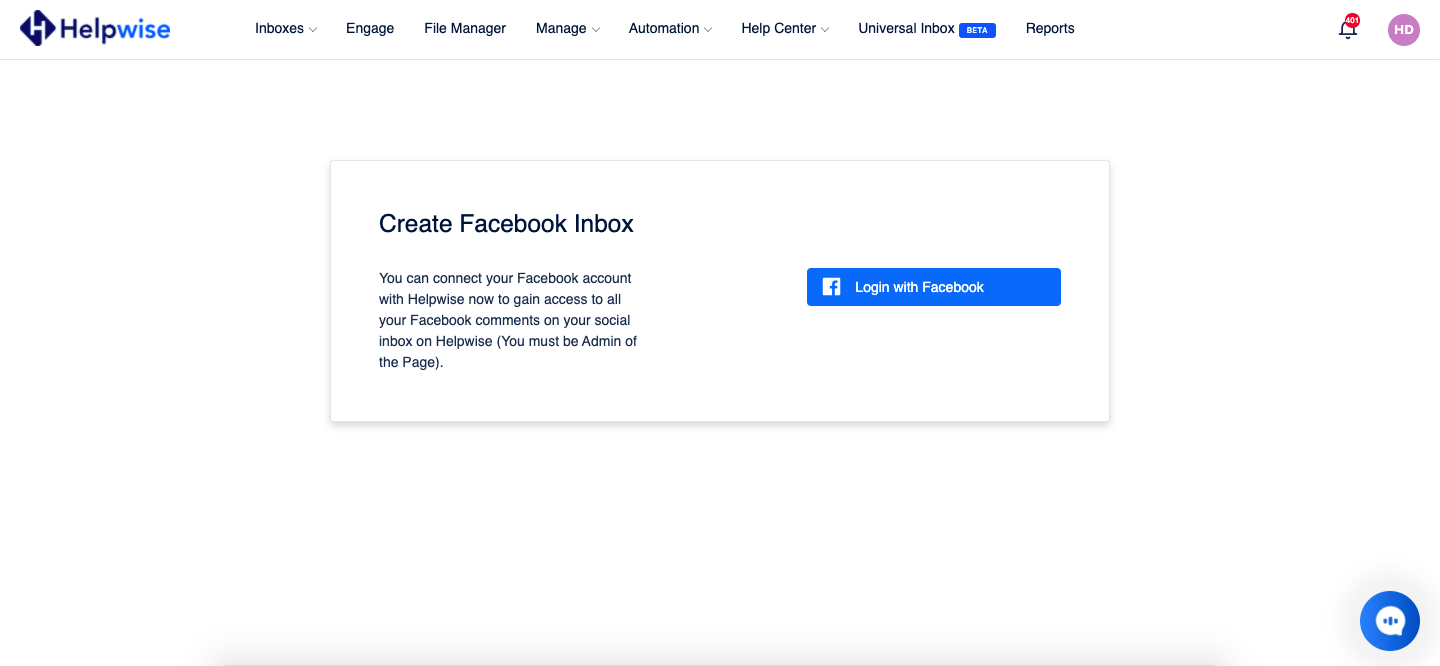This screenshot has width=1440, height=666.
Task: Click the Create Facebook Inbox heading
Action: [506, 224]
